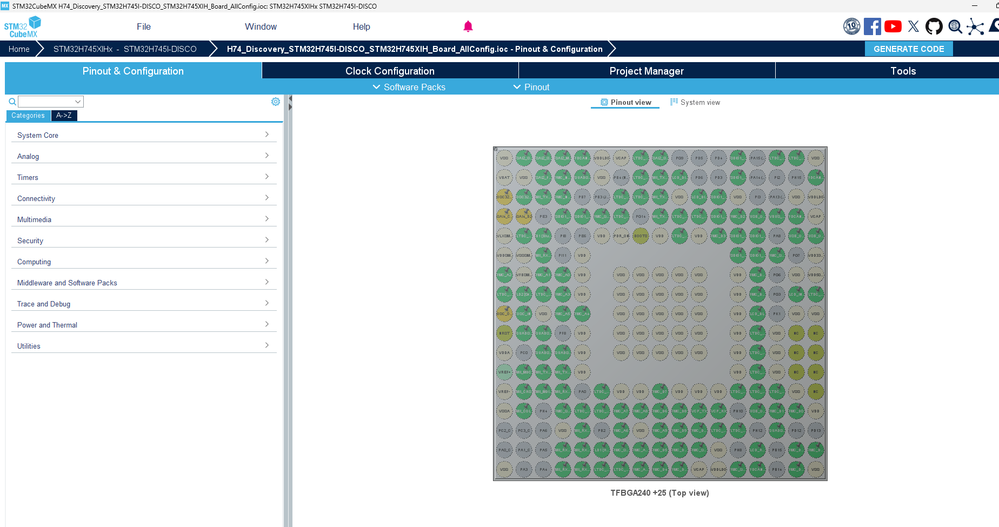999x527 pixels.
Task: Expand the Utilities category
Action: tap(143, 346)
